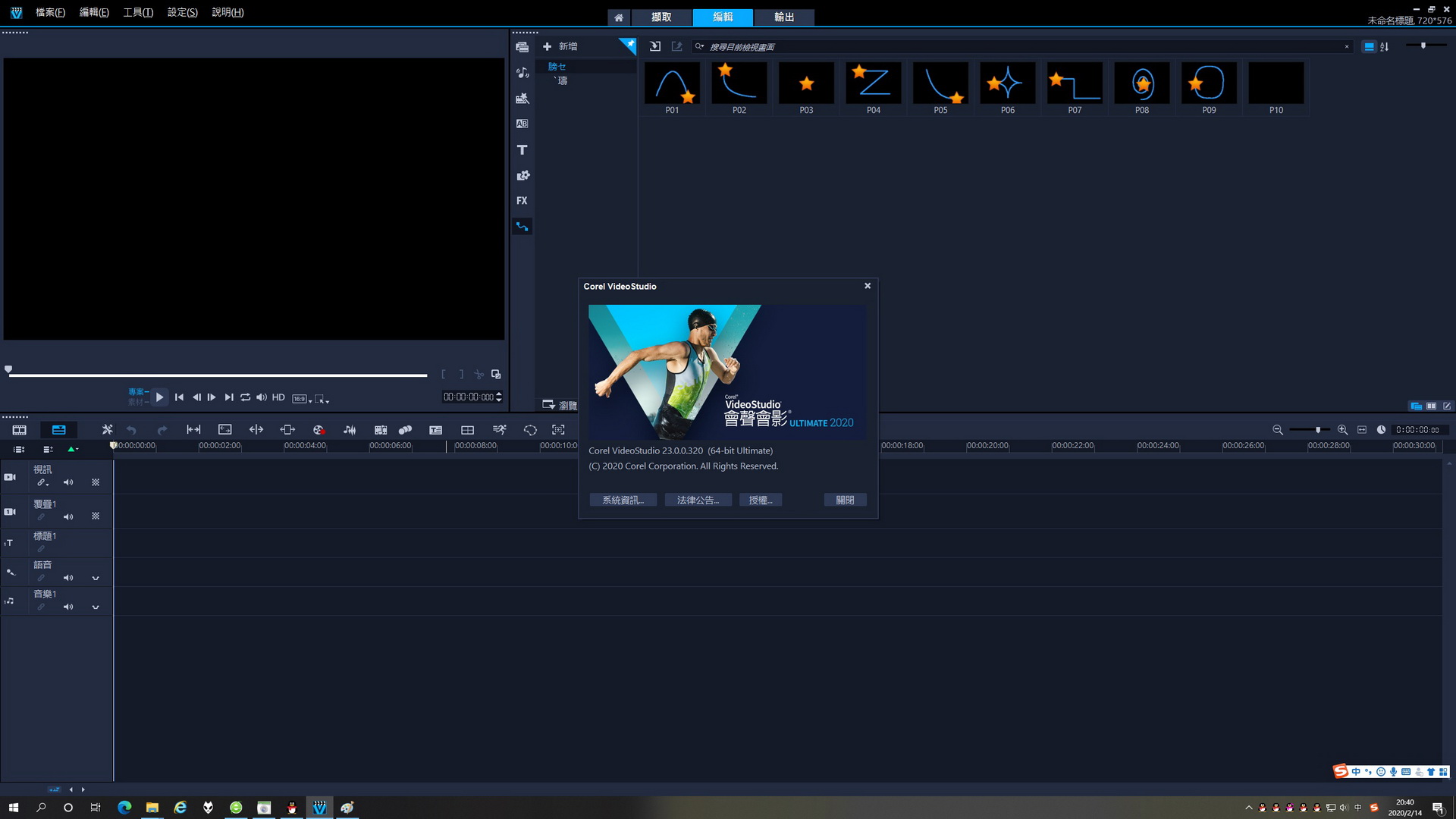Viewport: 1456px width, 819px height.
Task: Open the Title library (T) icon
Action: [x=522, y=150]
